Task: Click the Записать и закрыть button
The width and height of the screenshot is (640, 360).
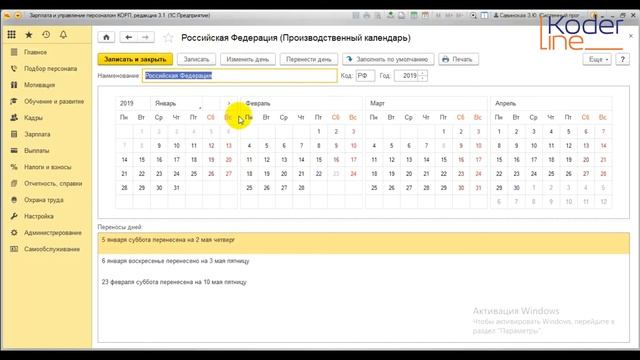Action: (135, 59)
